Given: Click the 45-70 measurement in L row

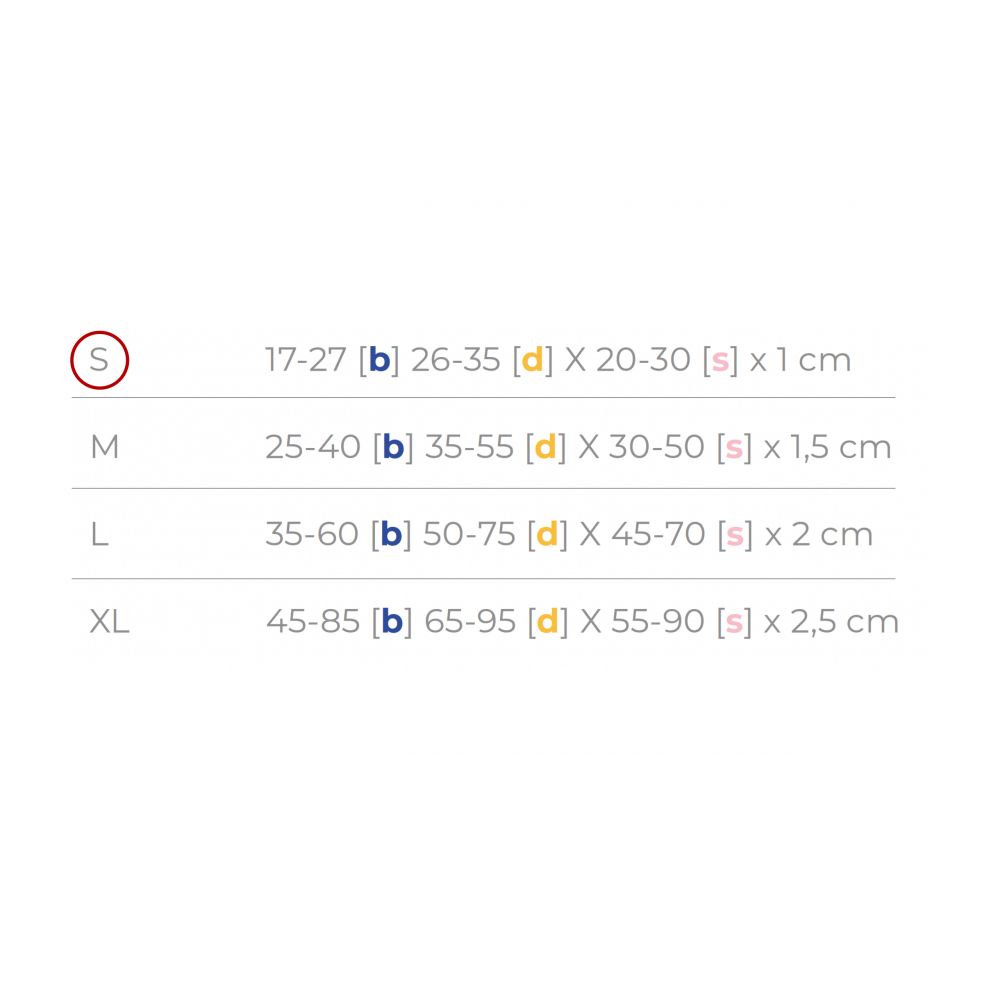Looking at the screenshot, I should coord(658,534).
